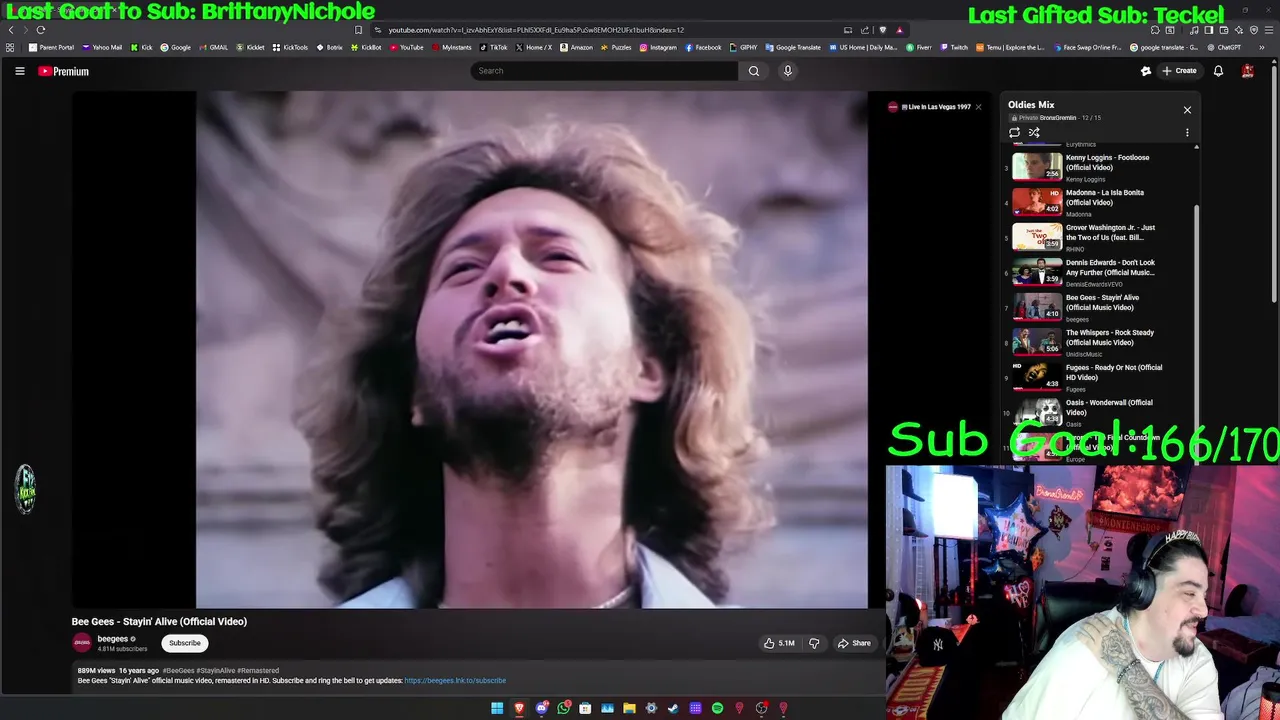Click the Share button
1280x720 pixels.
(x=854, y=643)
